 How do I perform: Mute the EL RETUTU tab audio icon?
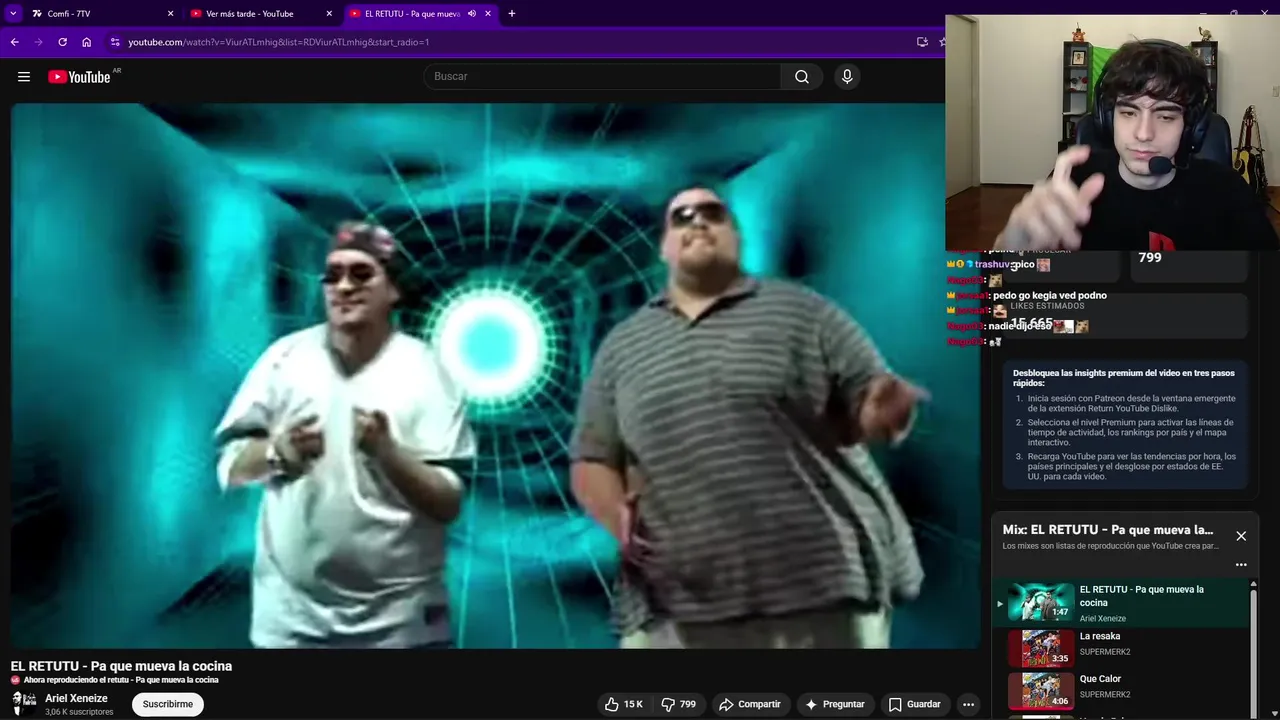tap(472, 14)
